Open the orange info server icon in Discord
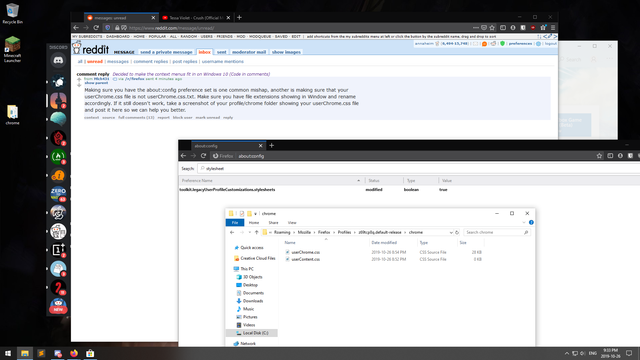 click(x=58, y=175)
